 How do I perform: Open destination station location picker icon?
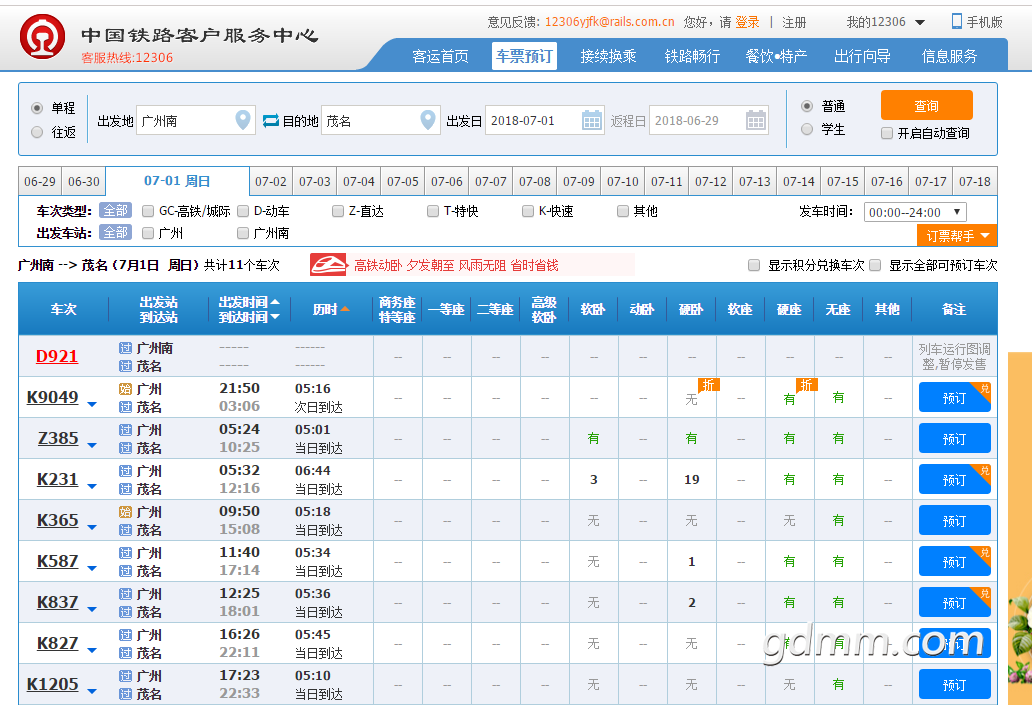(428, 120)
